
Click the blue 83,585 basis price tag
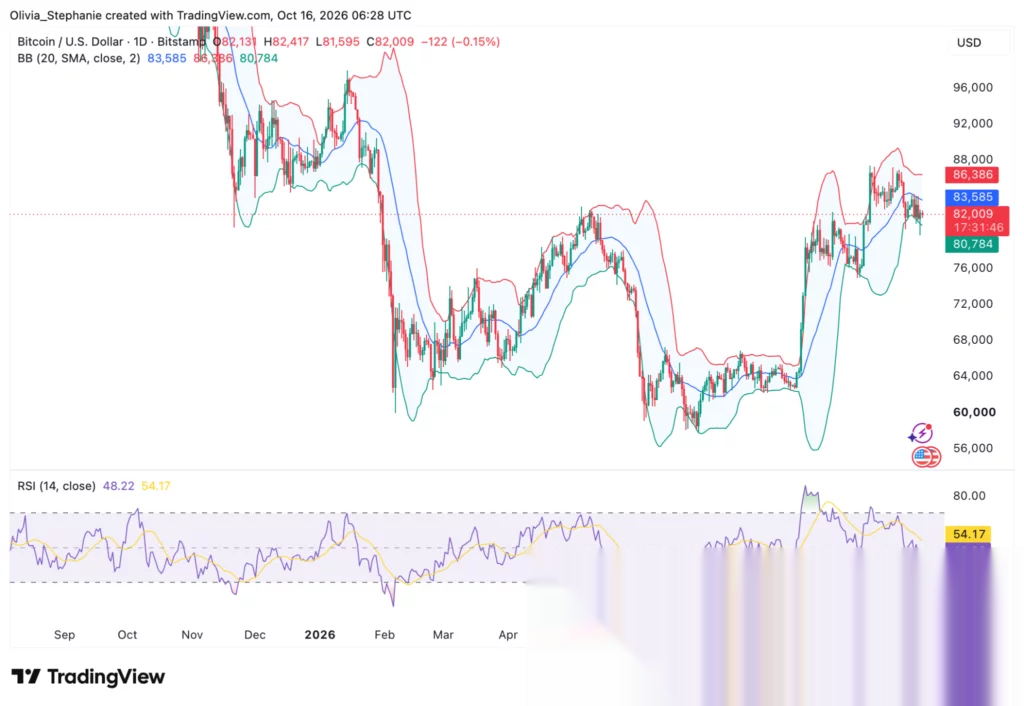pos(972,197)
